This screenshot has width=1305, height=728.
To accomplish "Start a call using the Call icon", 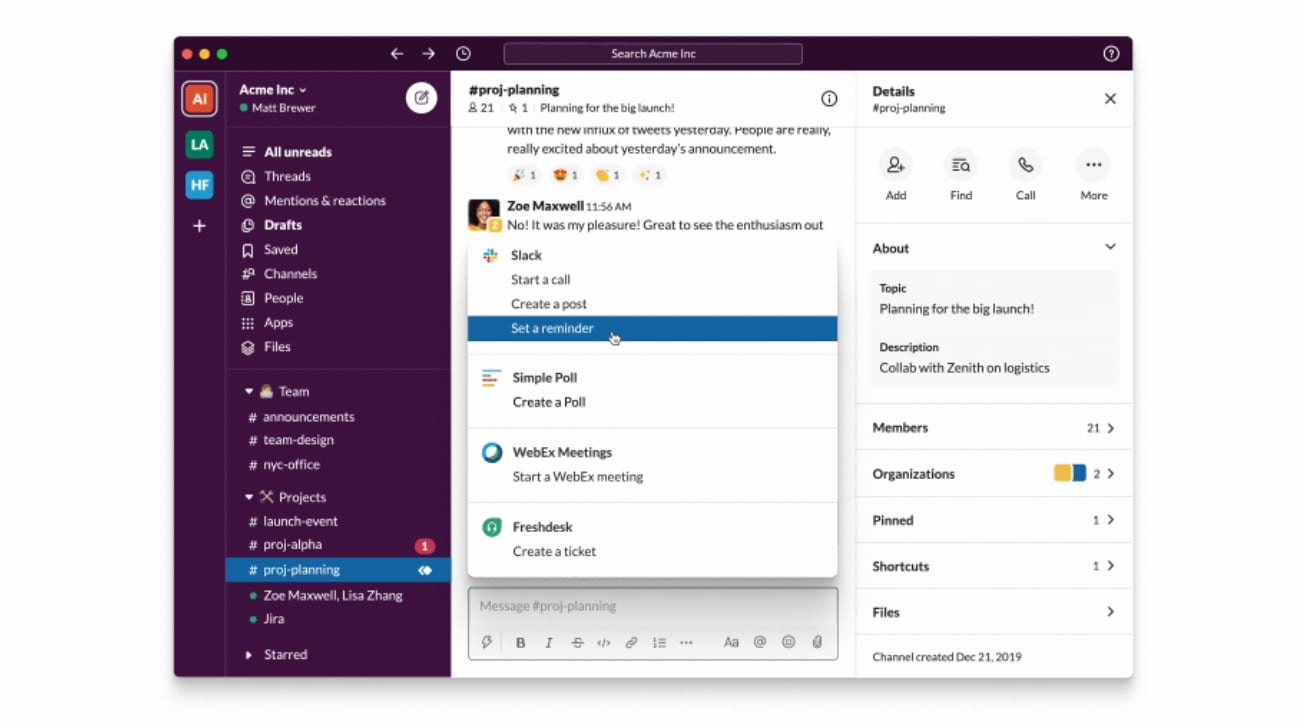I will click(x=1025, y=166).
